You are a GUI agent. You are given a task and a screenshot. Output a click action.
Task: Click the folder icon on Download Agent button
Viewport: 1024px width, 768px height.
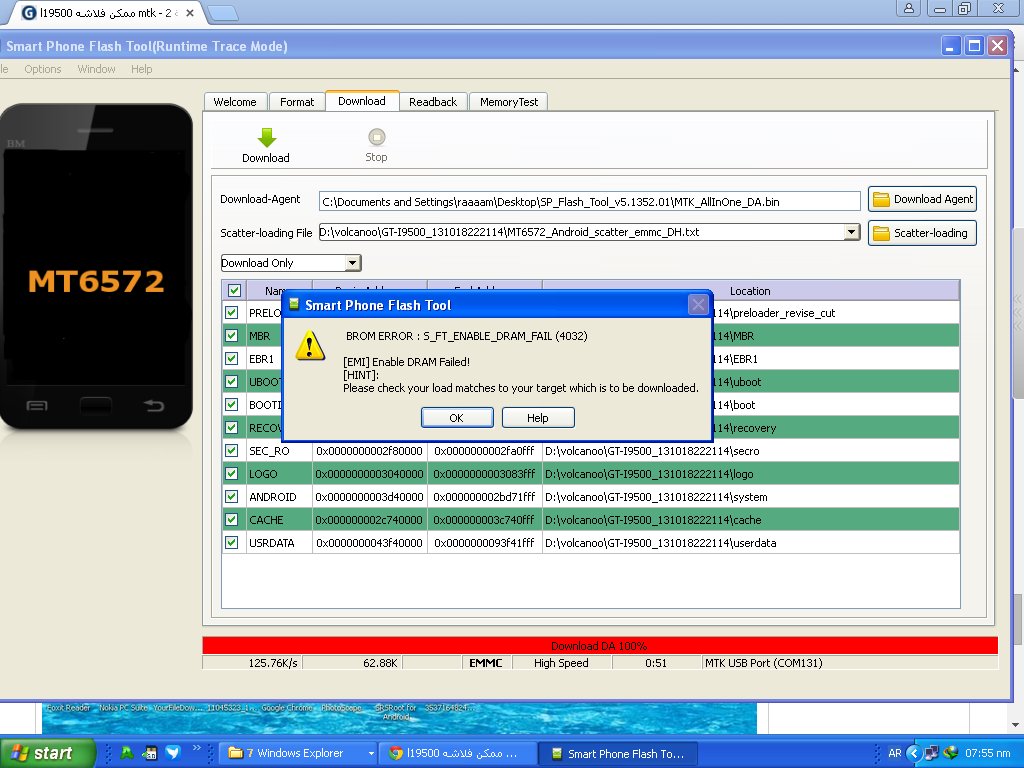[x=881, y=199]
